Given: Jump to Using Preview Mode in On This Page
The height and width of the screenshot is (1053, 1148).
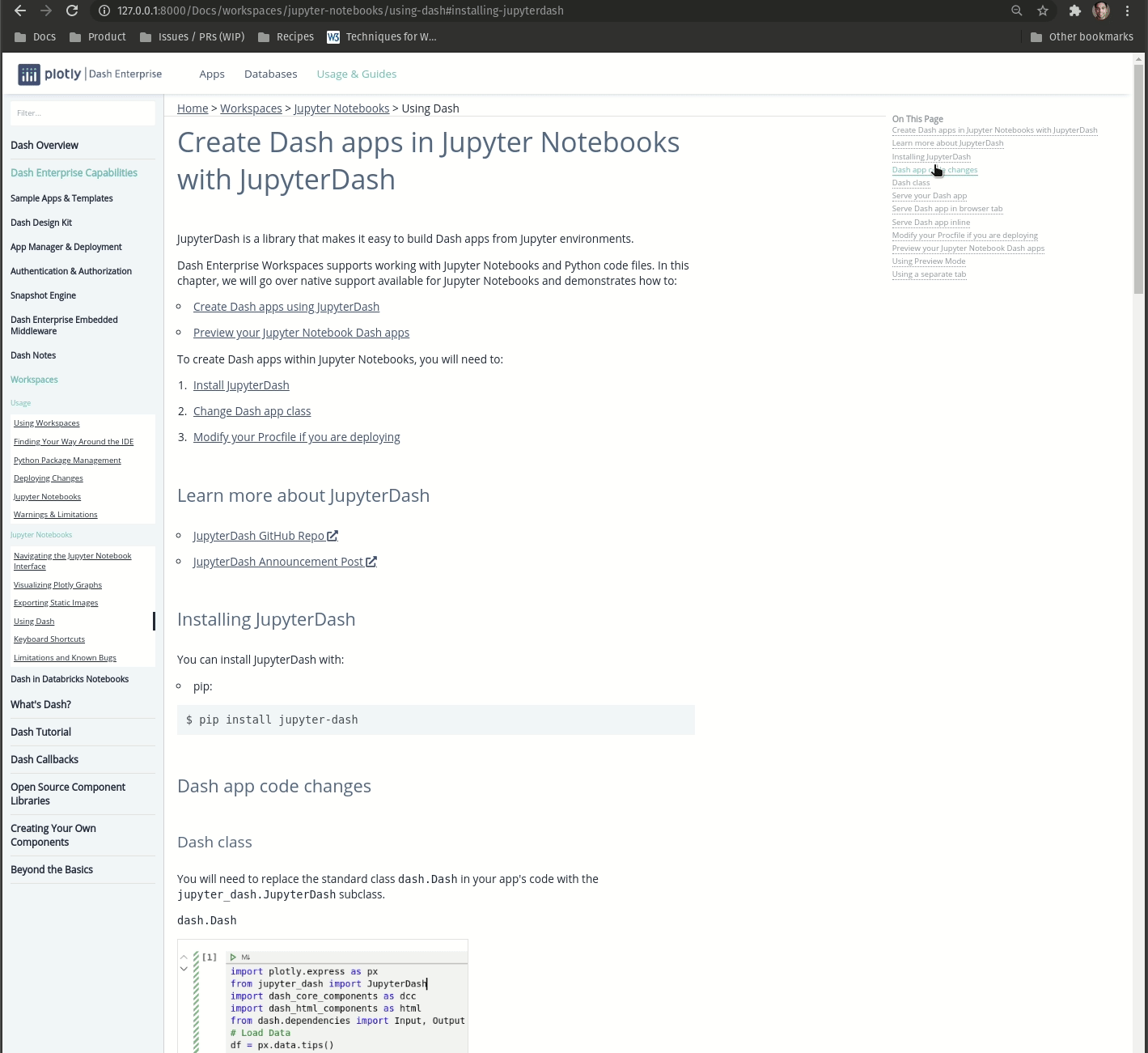Looking at the screenshot, I should click(929, 261).
